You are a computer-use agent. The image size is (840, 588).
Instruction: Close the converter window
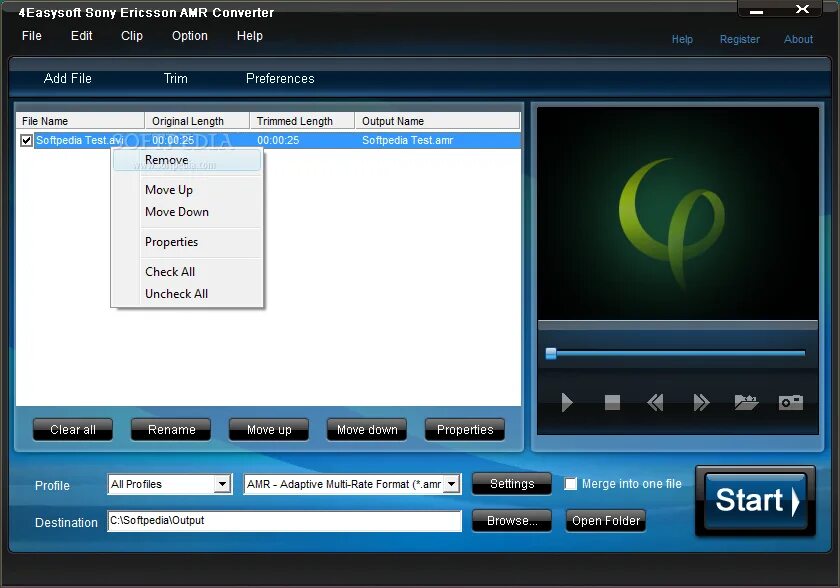tap(802, 9)
